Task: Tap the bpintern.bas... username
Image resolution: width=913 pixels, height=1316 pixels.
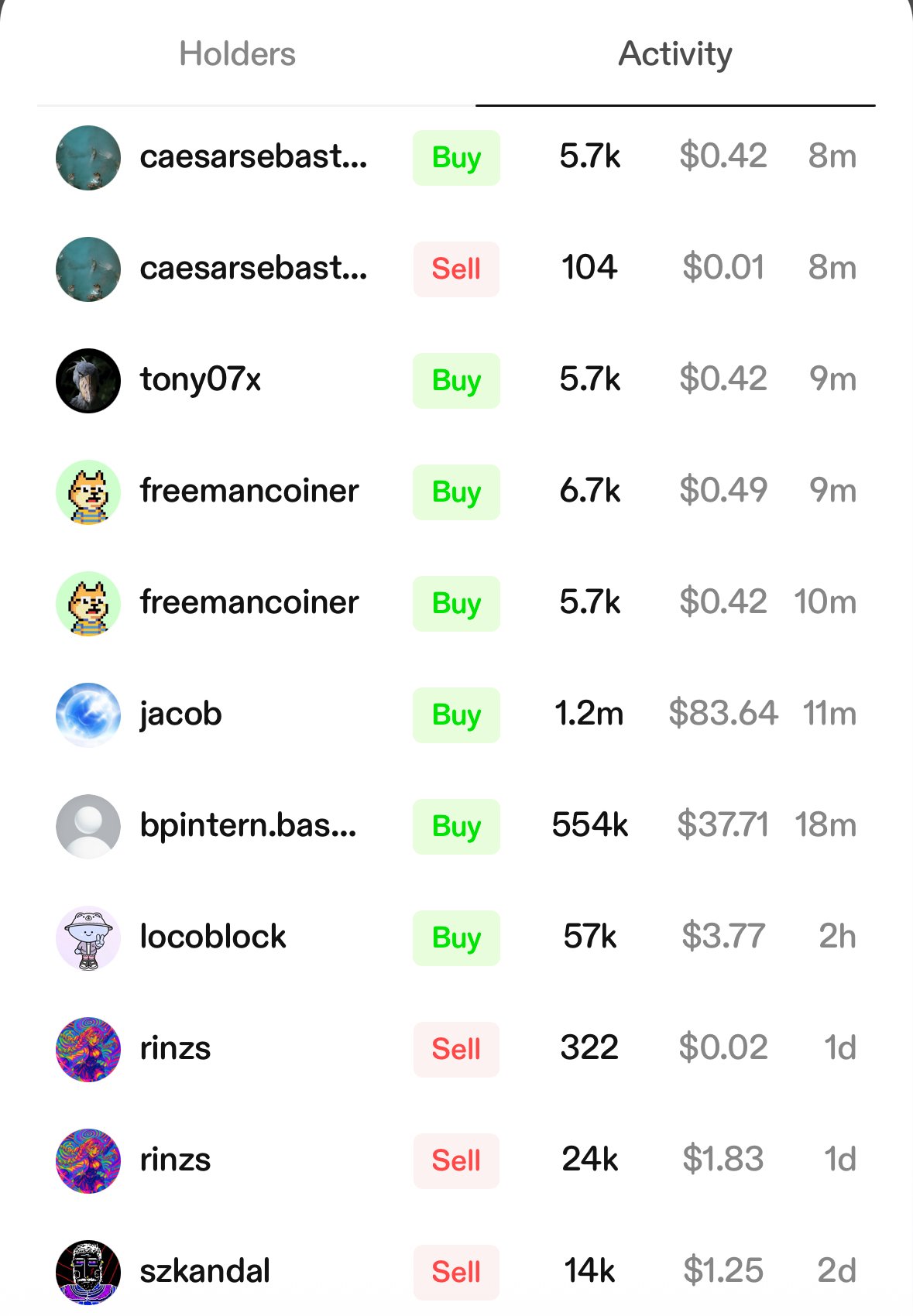Action: click(248, 825)
